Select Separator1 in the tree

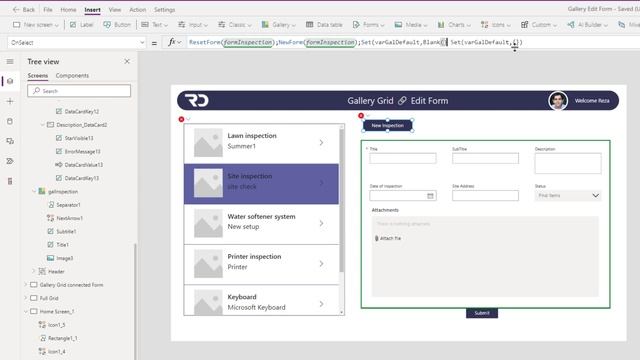pos(68,205)
